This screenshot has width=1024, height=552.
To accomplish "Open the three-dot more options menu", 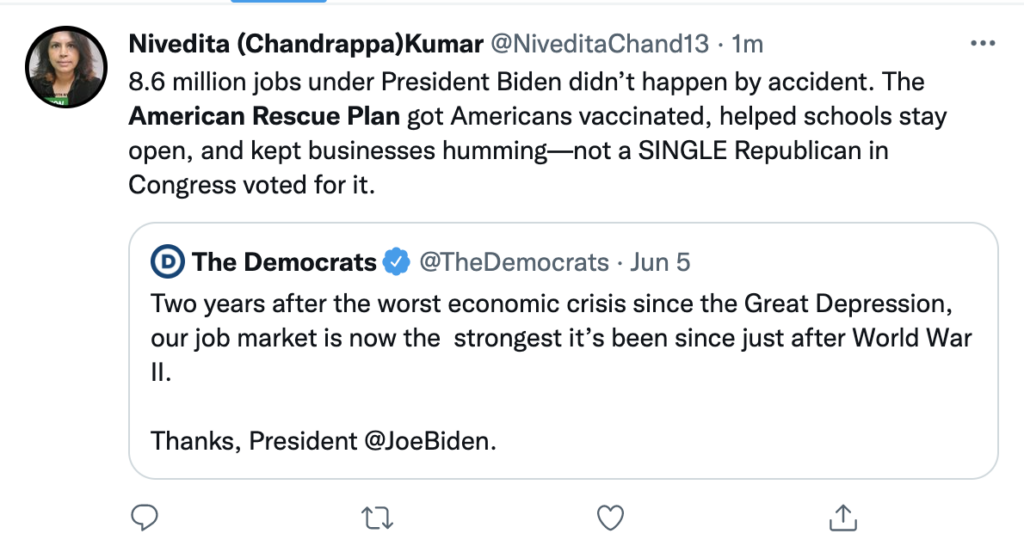I will coord(982,44).
